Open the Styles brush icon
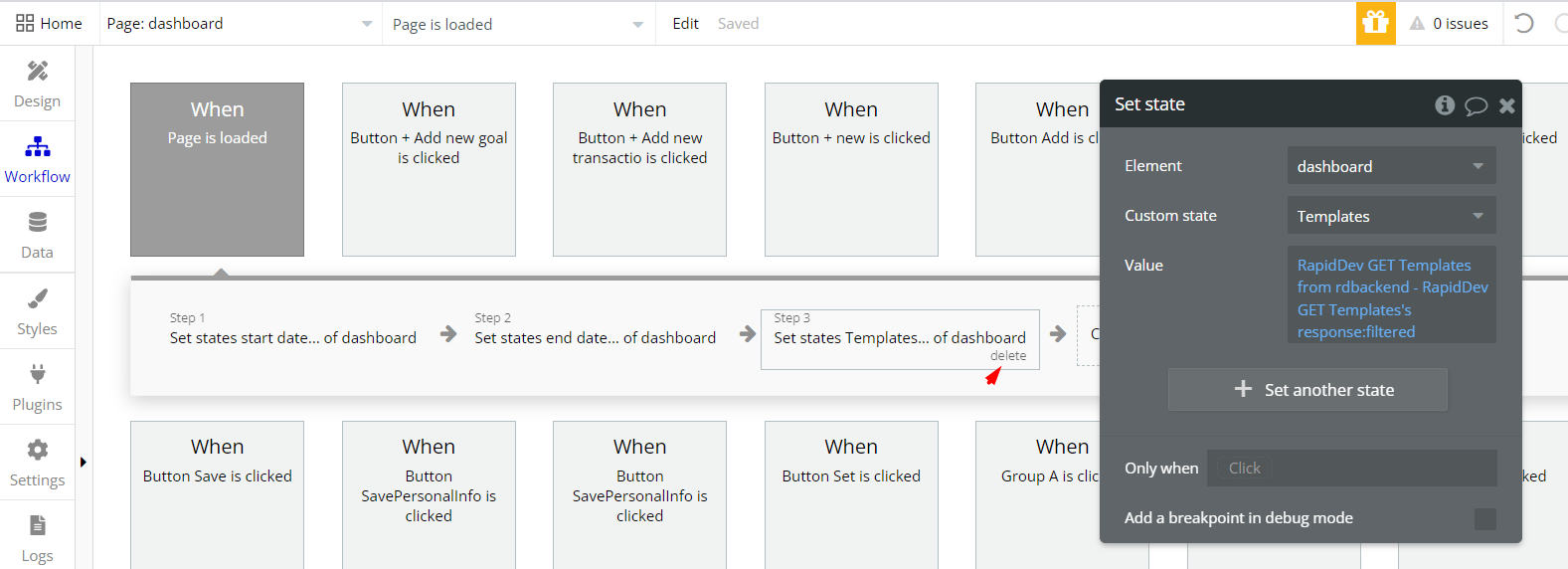The image size is (1568, 569). point(37,298)
